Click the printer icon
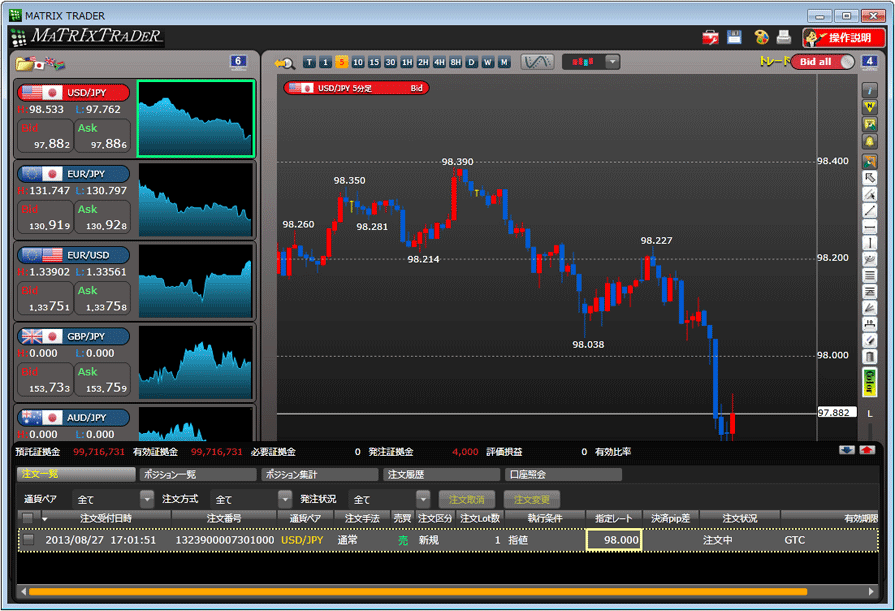The width and height of the screenshot is (895, 611). click(784, 38)
